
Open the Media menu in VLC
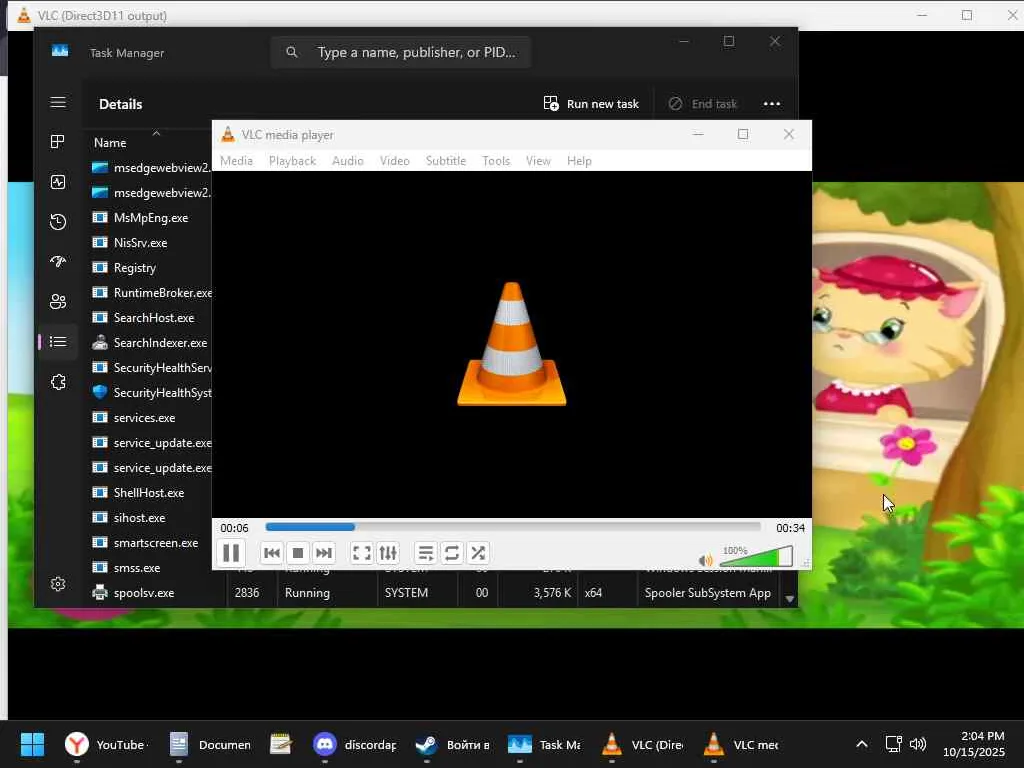236,161
